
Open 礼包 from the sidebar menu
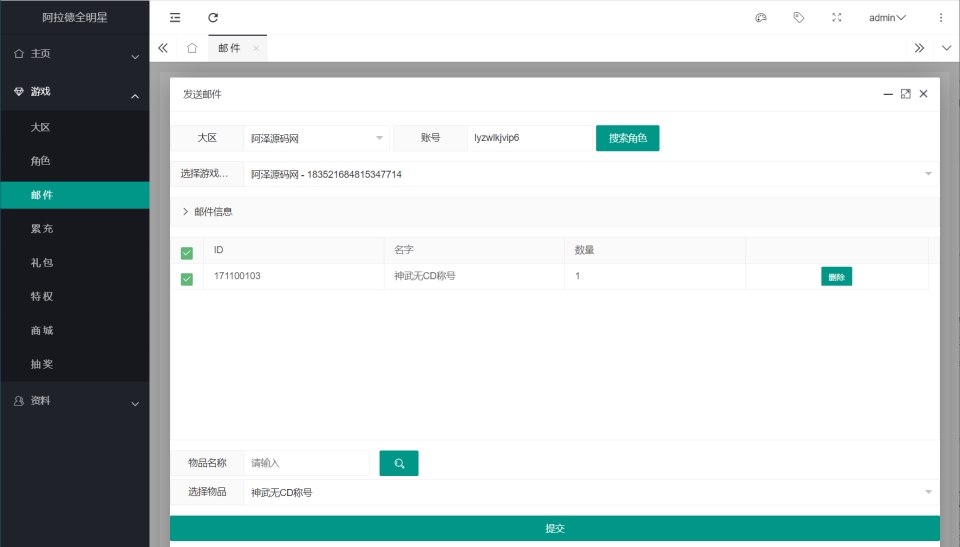42,263
